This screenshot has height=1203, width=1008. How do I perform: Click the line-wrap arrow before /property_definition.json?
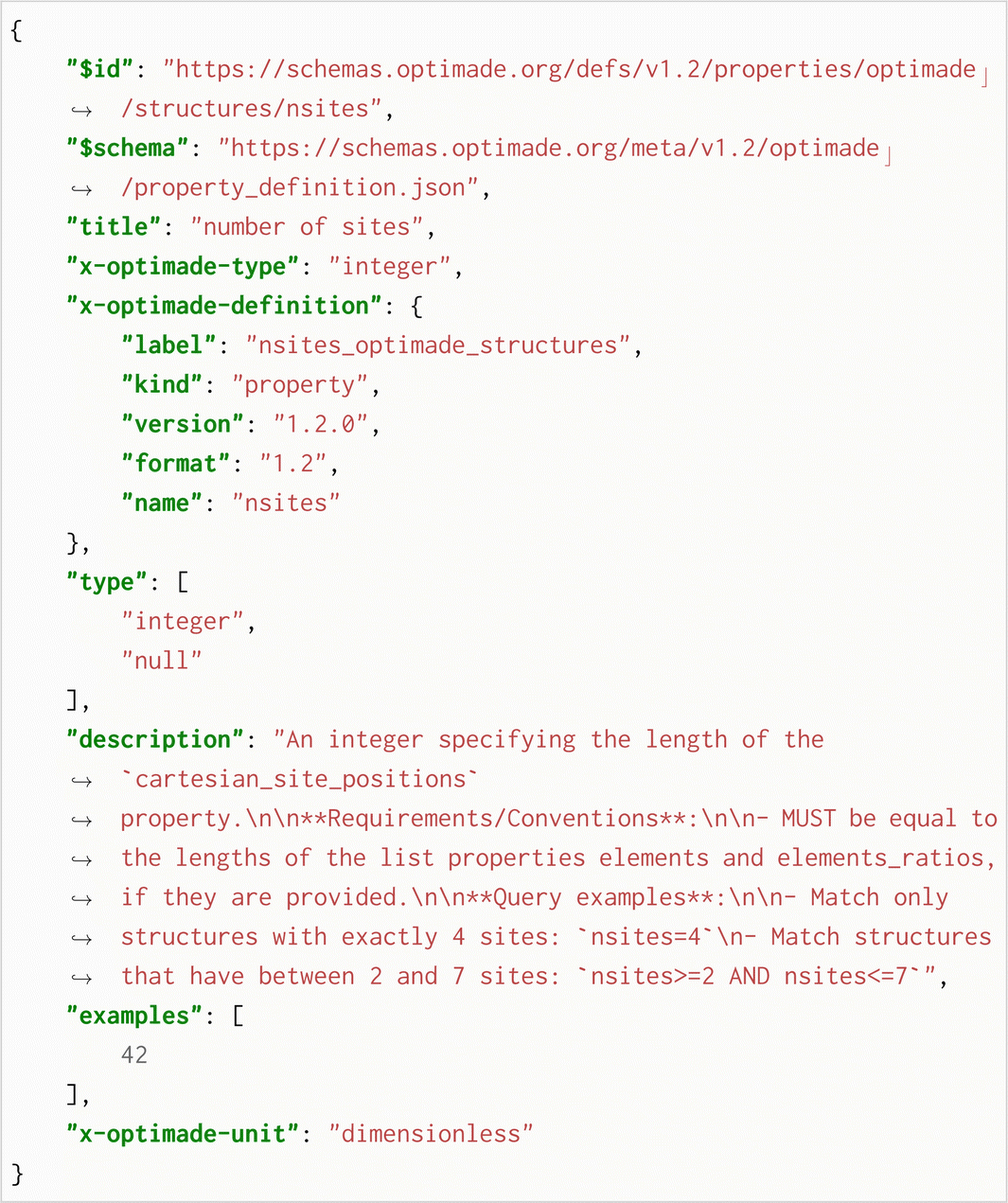(81, 189)
